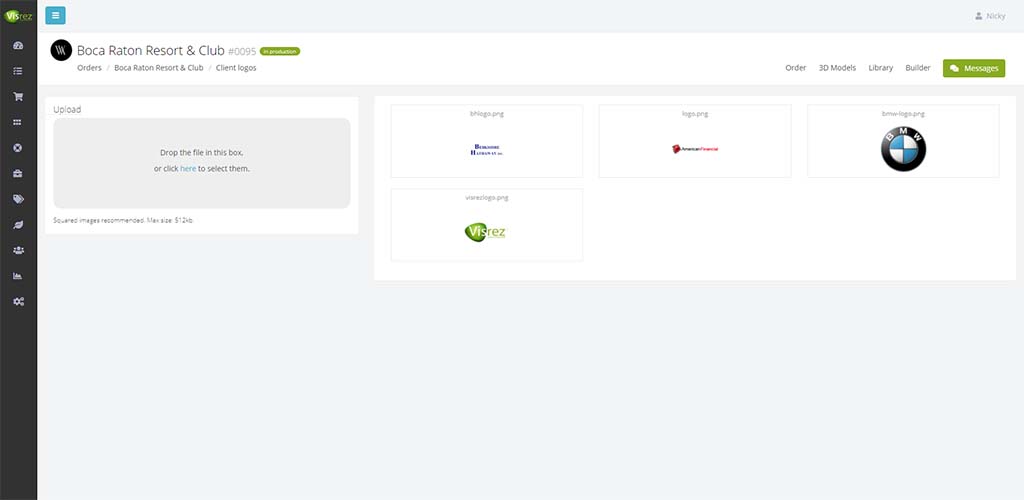This screenshot has height=500, width=1024.
Task: Click the Boca Raton Resort & Club title
Action: coord(151,50)
